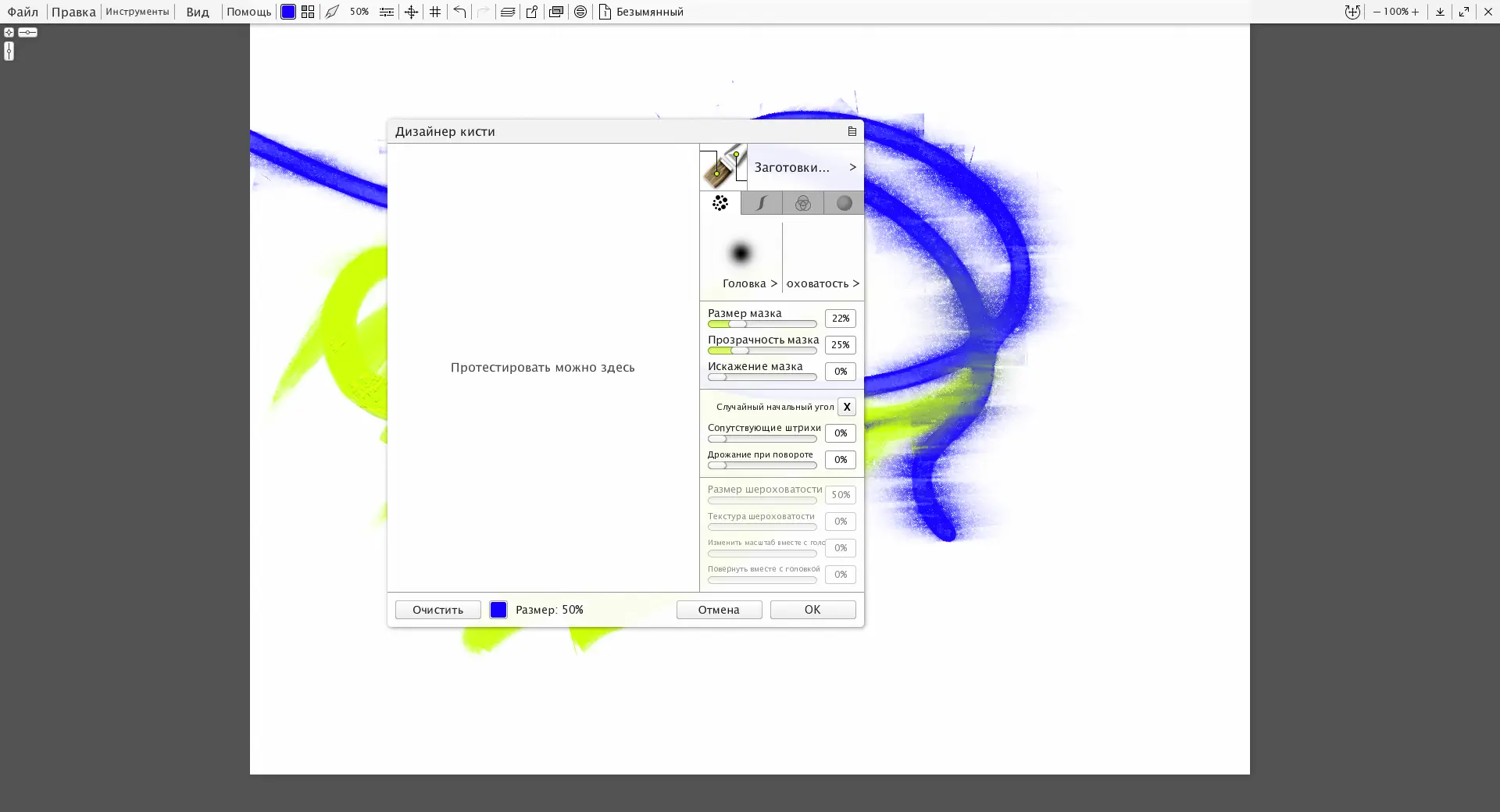Click the document title Безымянный
Screen dimensions: 1500x812
[x=650, y=12]
